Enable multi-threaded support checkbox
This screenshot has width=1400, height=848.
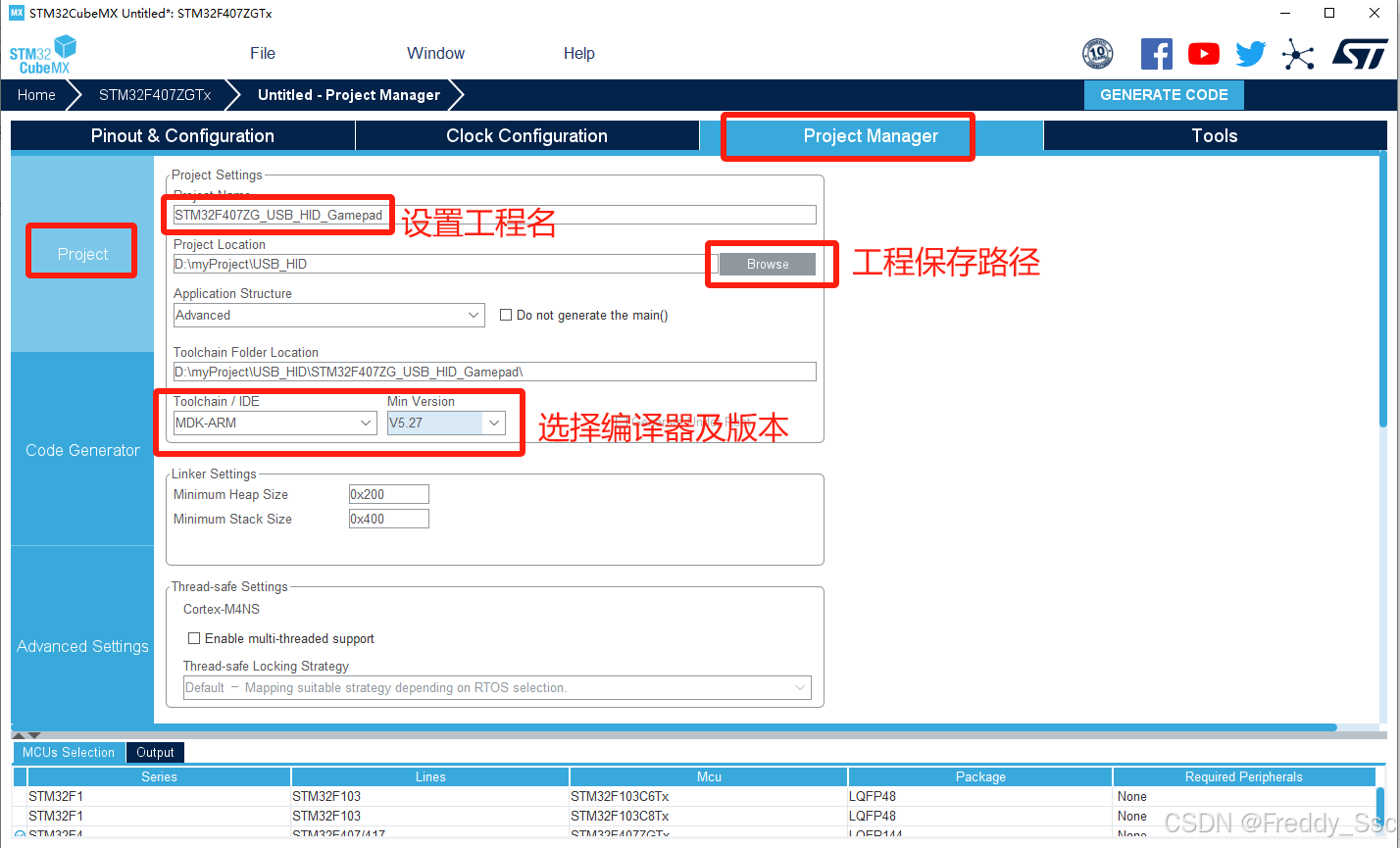(x=194, y=638)
